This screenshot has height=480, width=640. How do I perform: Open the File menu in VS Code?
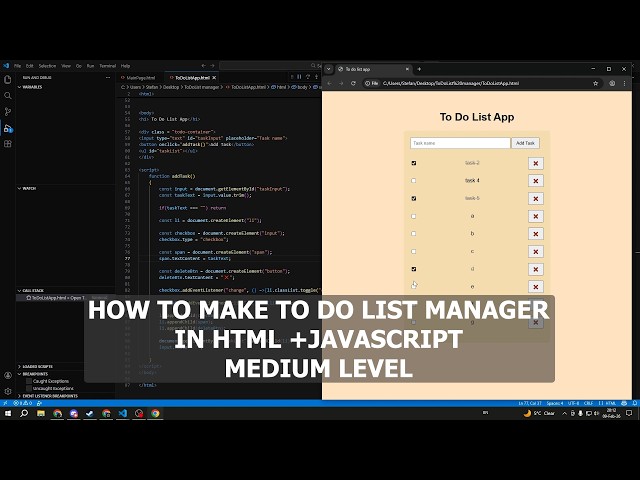[x=18, y=66]
